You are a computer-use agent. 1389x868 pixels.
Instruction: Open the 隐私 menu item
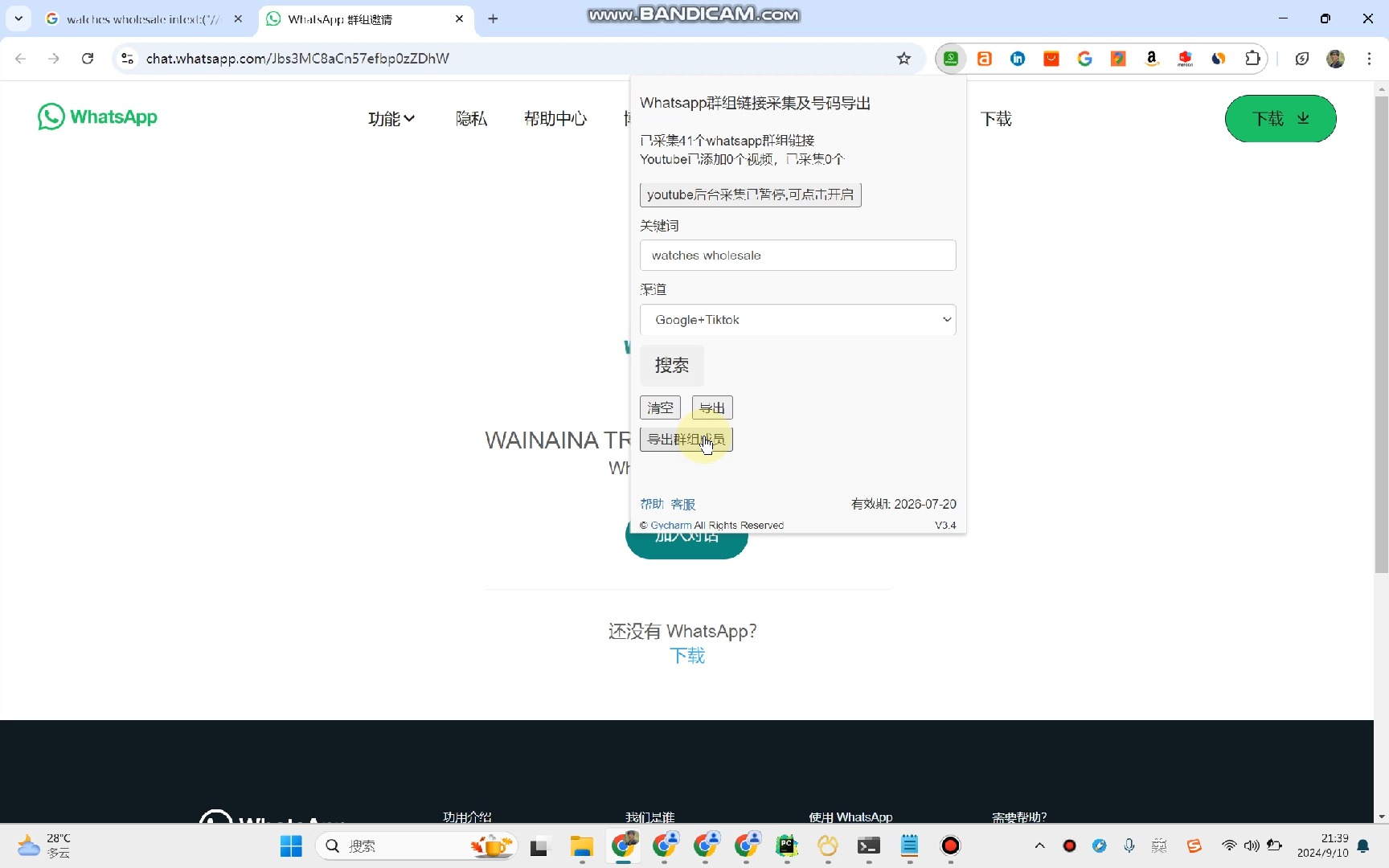pyautogui.click(x=471, y=119)
